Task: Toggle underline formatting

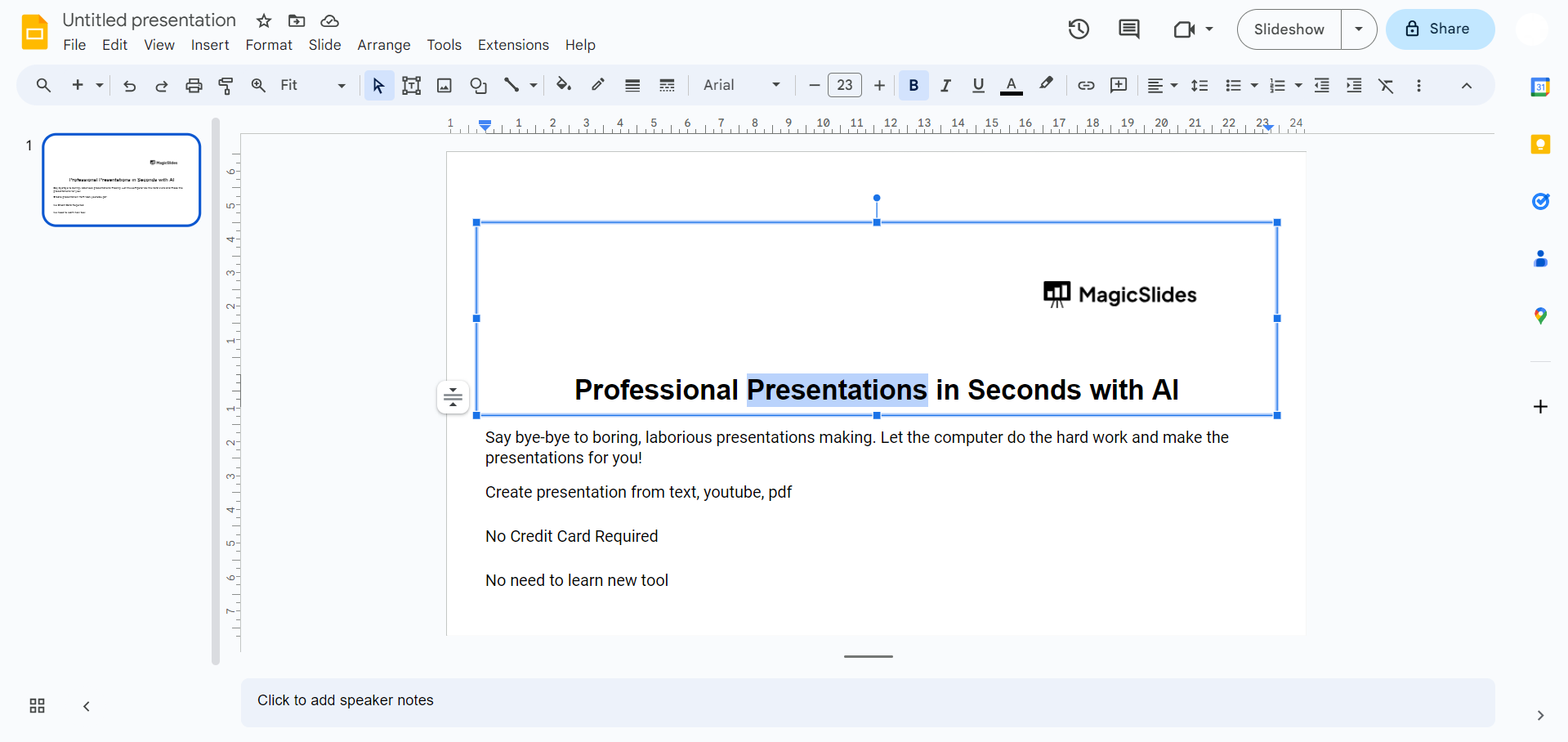Action: click(x=978, y=85)
